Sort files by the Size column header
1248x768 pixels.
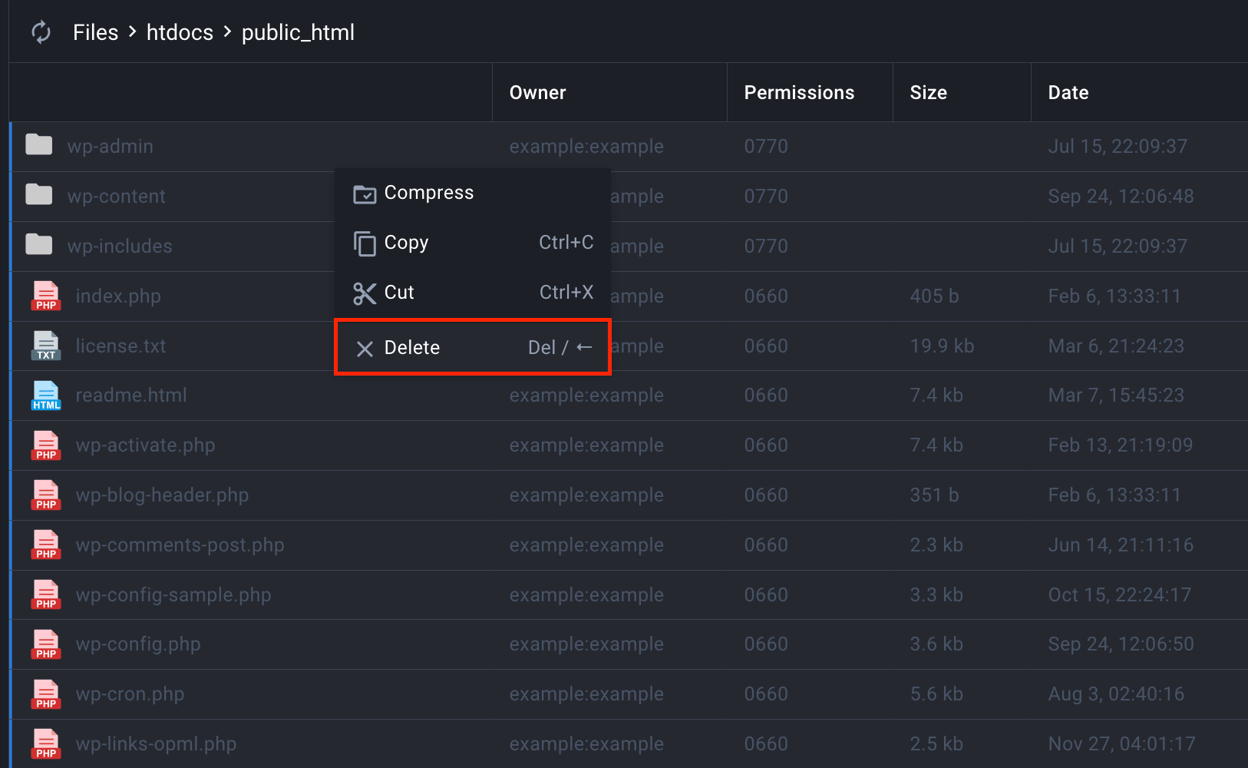coord(928,92)
